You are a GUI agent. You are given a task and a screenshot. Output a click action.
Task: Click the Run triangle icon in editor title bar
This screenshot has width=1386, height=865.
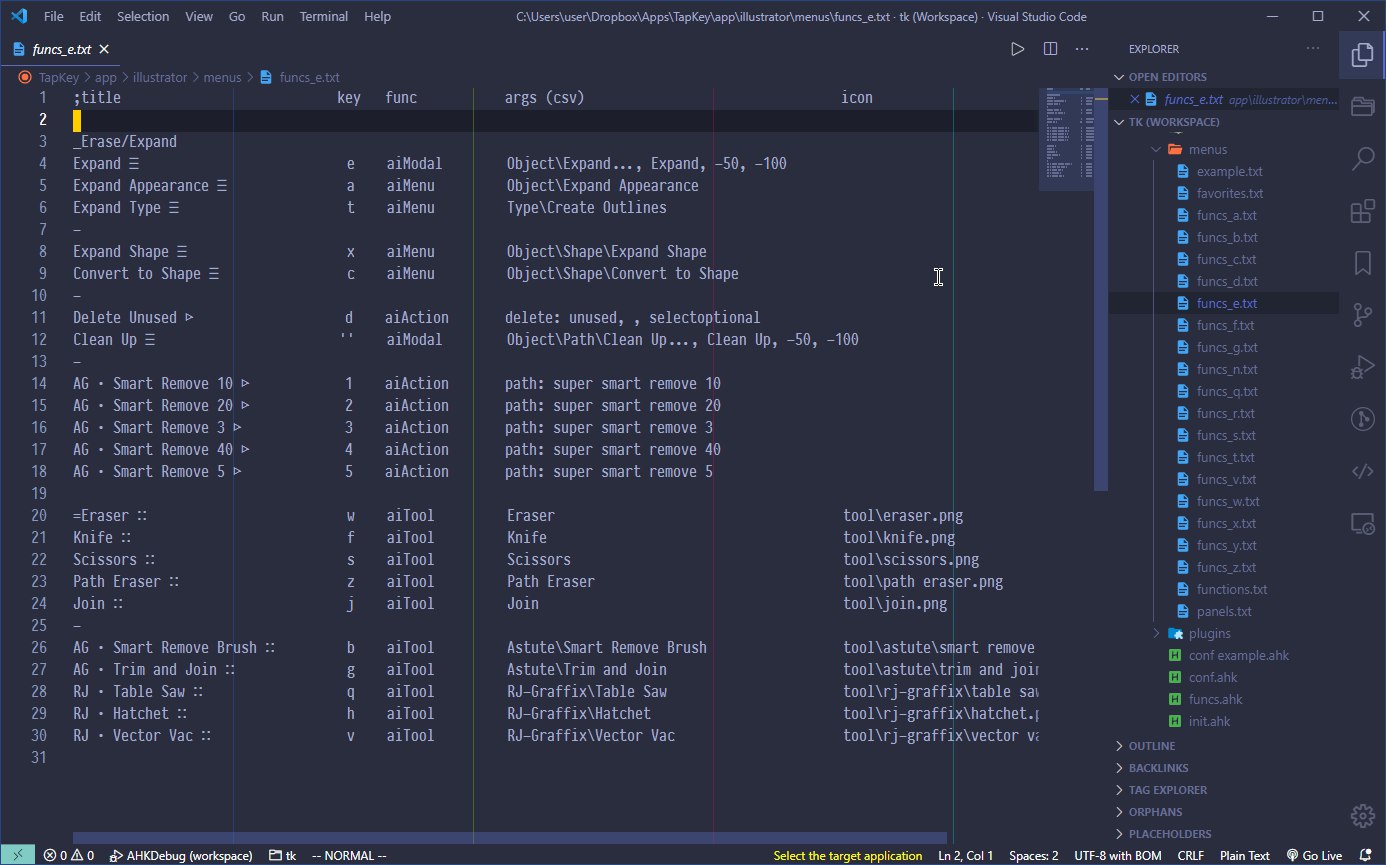coord(1017,49)
